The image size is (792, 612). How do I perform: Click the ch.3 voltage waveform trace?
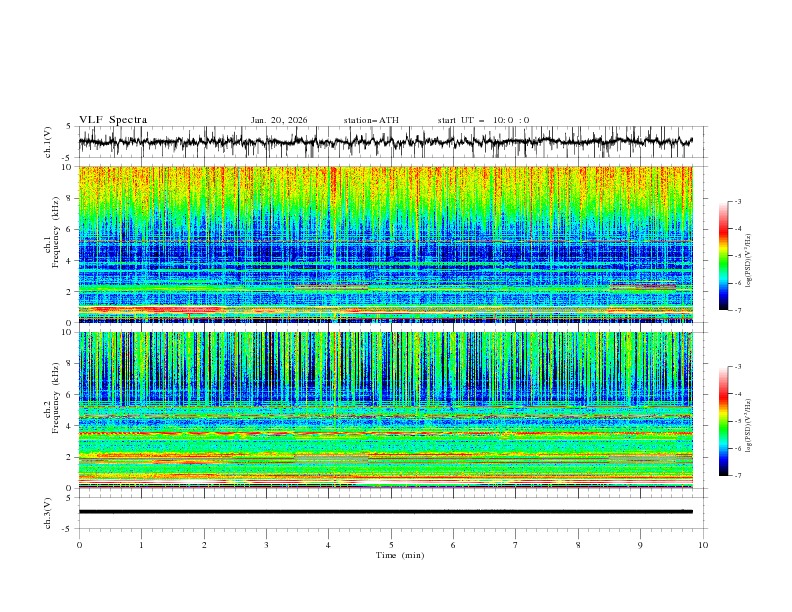pos(385,512)
